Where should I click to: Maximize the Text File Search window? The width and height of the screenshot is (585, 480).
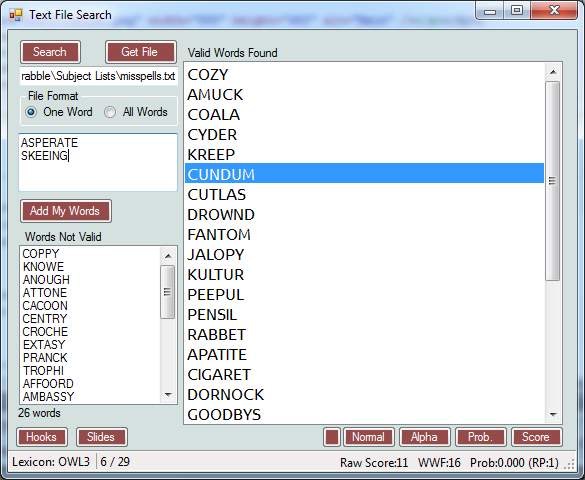point(517,10)
